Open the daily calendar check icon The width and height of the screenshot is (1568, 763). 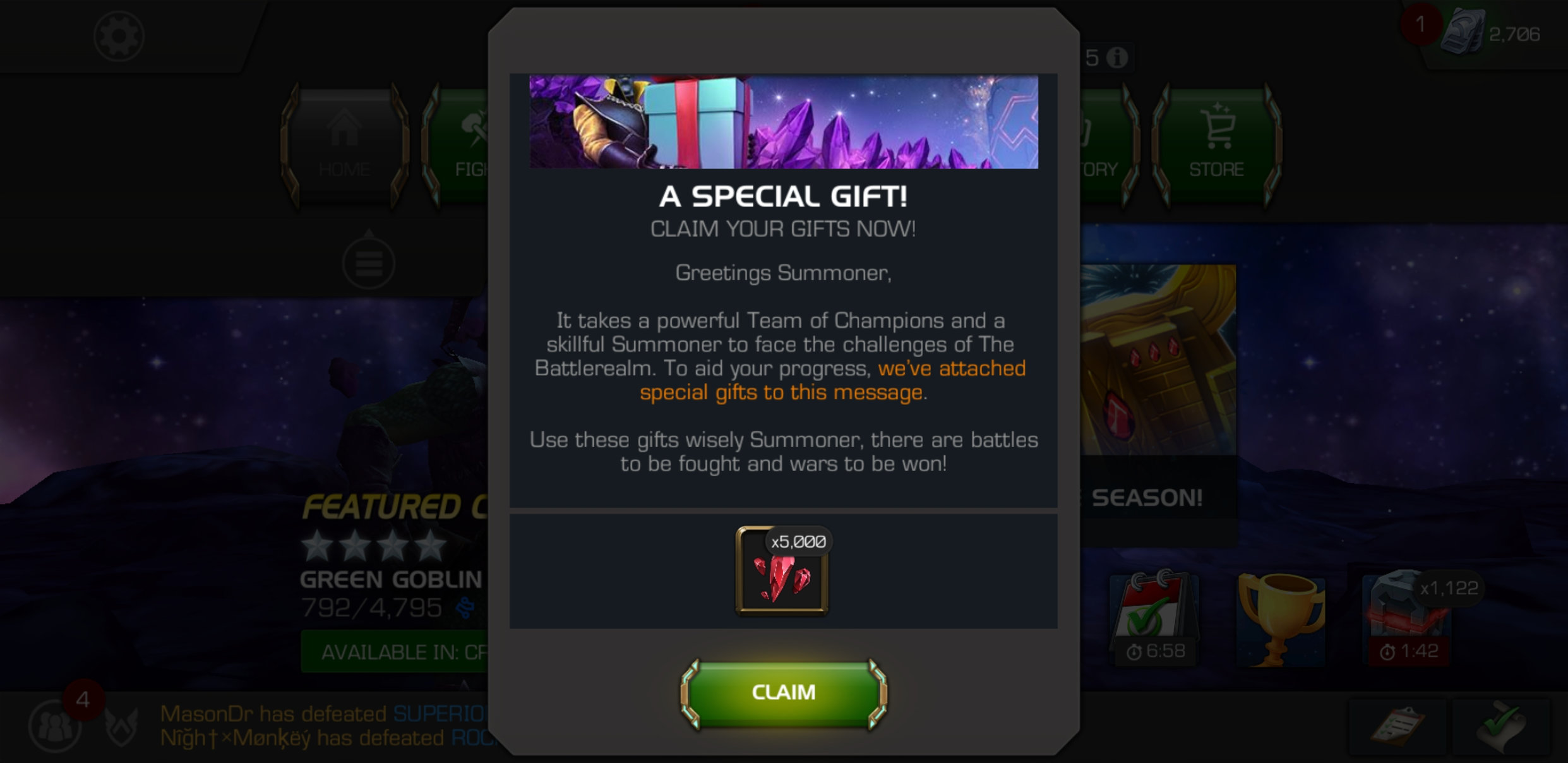click(1153, 618)
